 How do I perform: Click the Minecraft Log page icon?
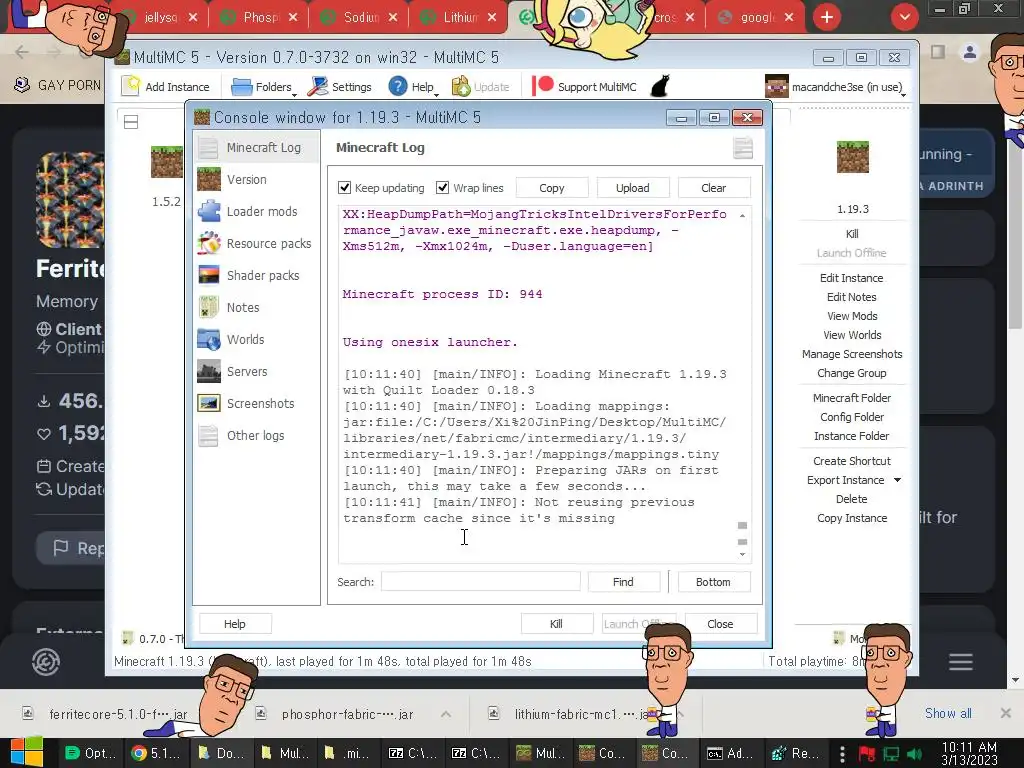[209, 148]
